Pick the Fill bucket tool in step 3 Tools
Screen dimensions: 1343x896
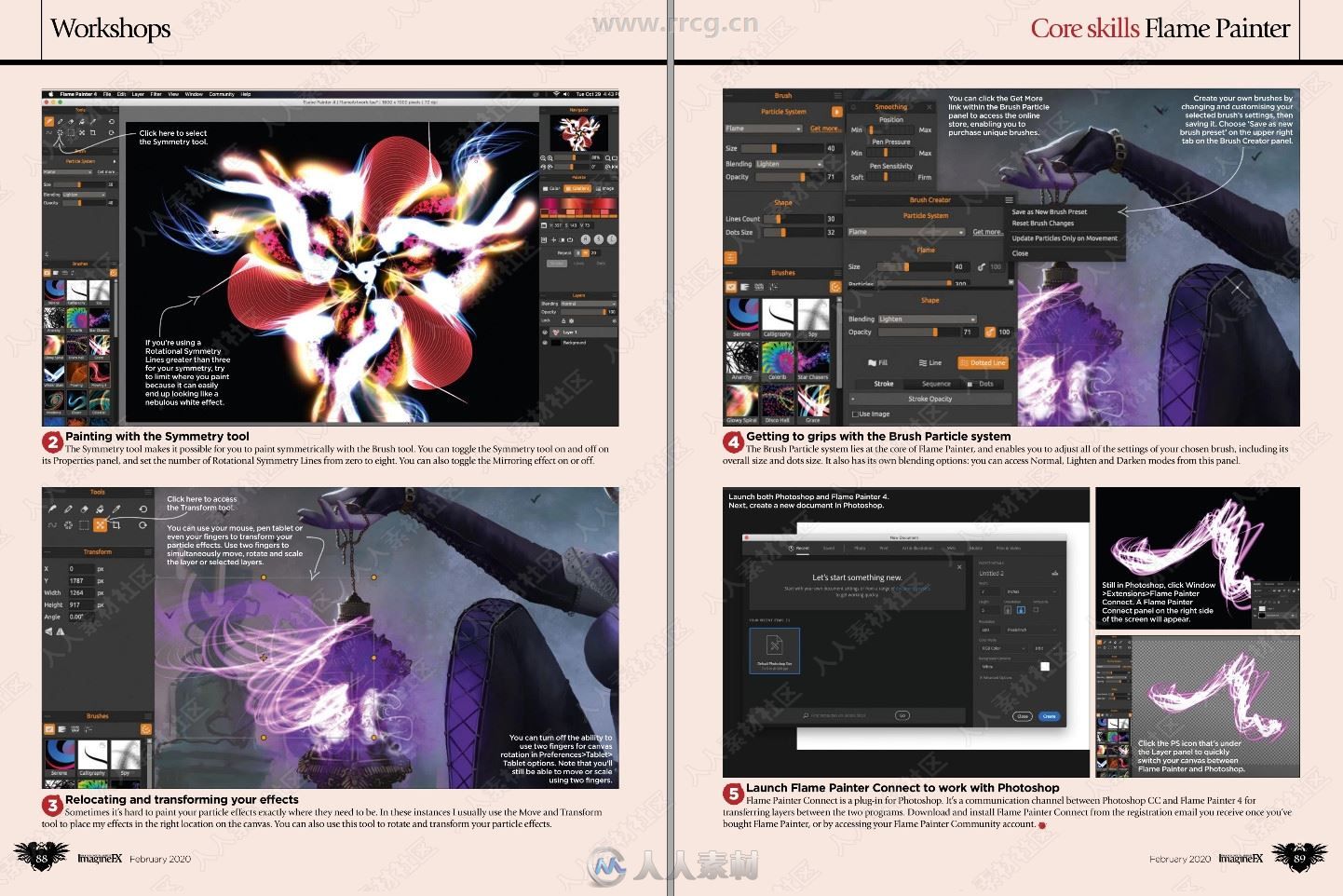100,509
